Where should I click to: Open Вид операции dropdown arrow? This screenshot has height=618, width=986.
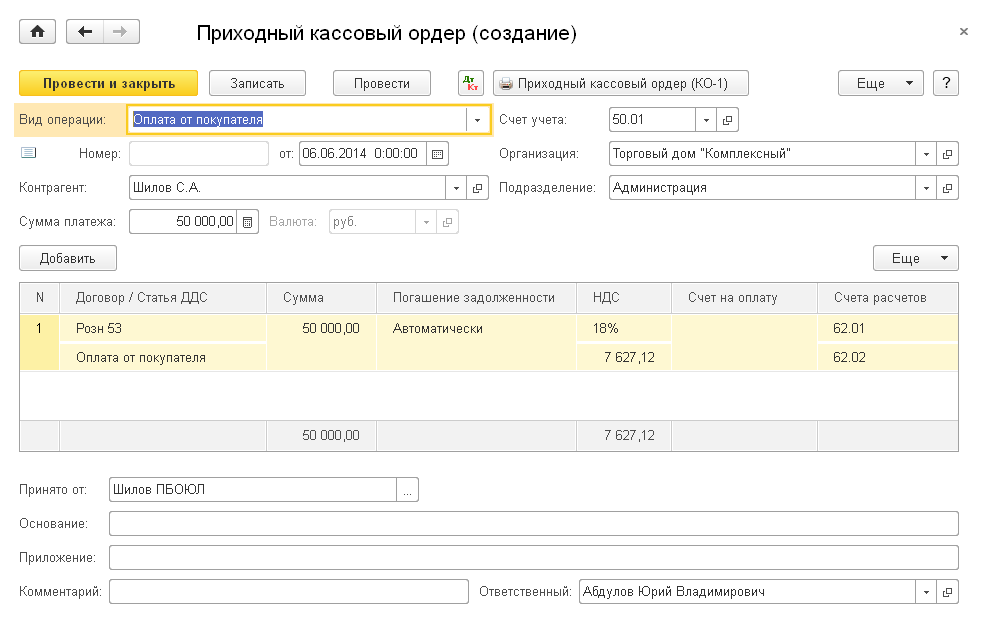477,119
